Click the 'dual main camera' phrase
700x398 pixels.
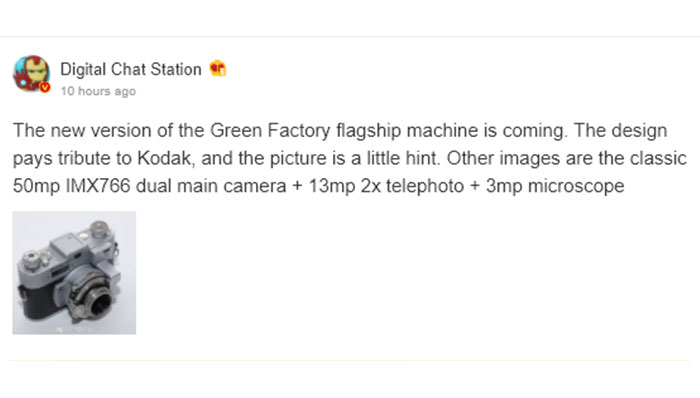(x=211, y=186)
